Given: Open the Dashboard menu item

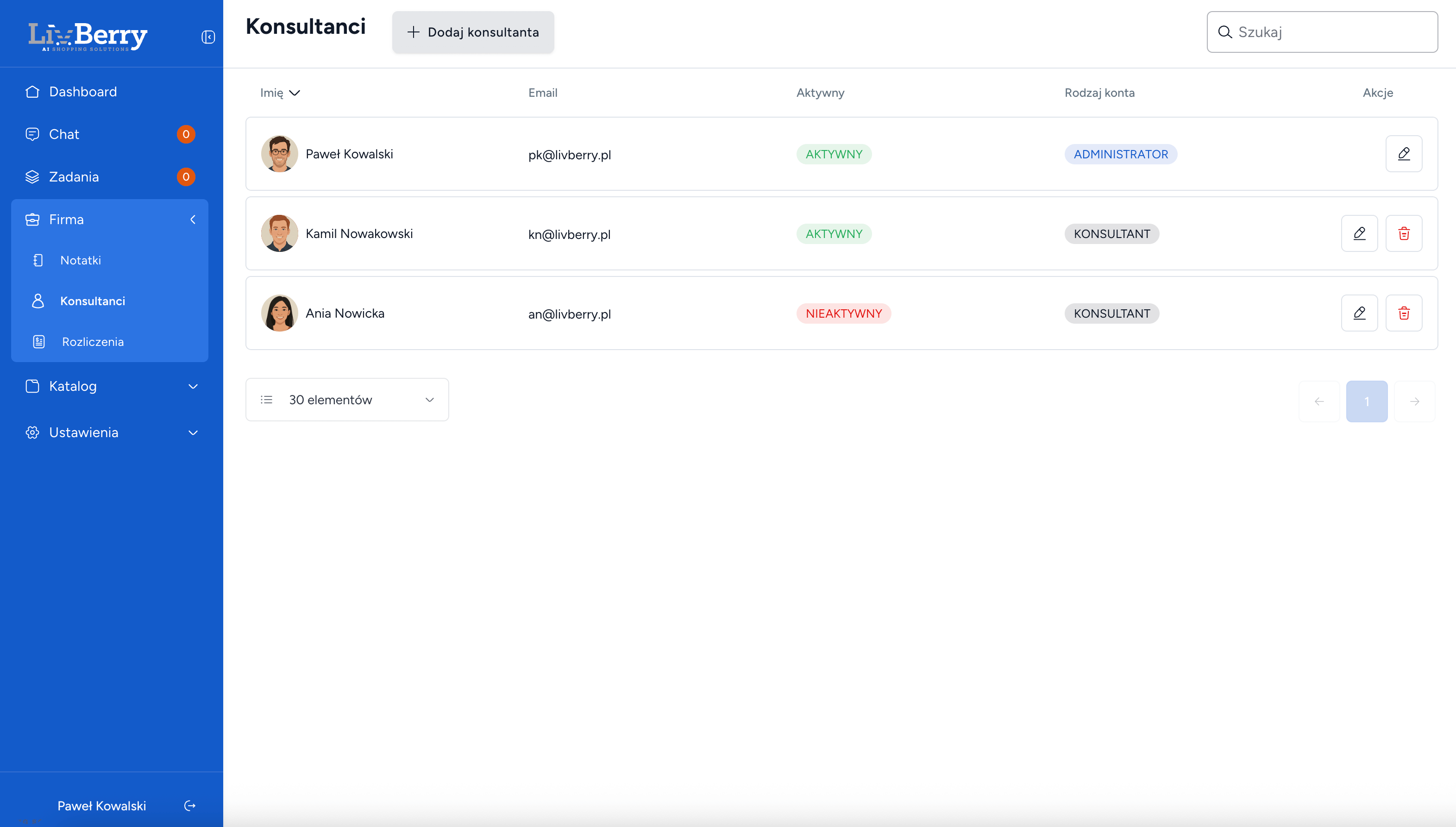Looking at the screenshot, I should tap(83, 91).
